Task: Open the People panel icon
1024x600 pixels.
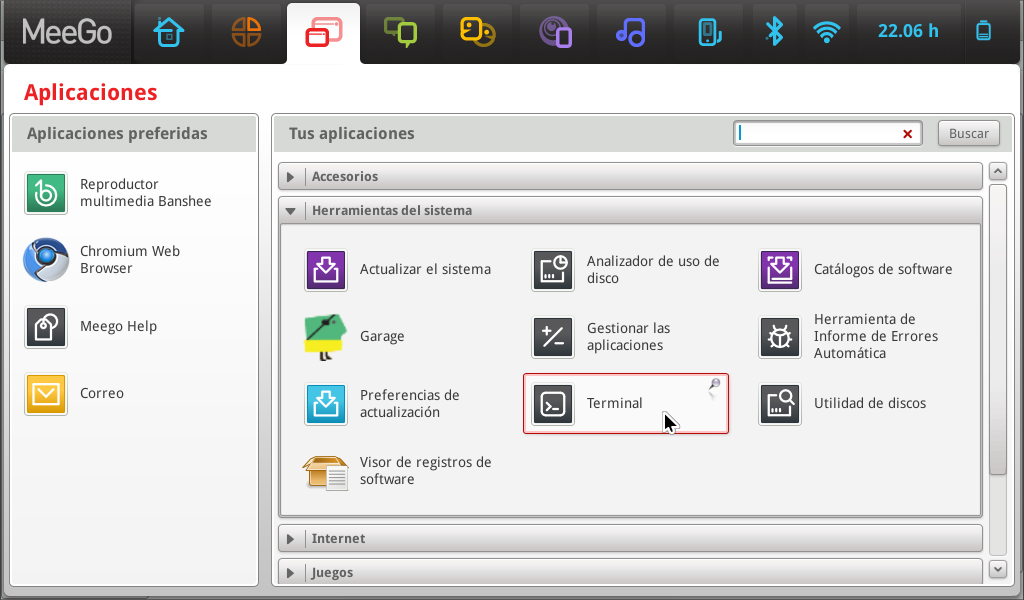Action: 477,32
